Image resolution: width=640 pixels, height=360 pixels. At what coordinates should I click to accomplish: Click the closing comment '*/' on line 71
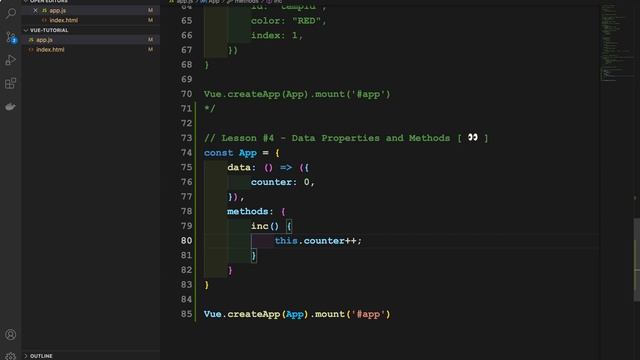209,109
